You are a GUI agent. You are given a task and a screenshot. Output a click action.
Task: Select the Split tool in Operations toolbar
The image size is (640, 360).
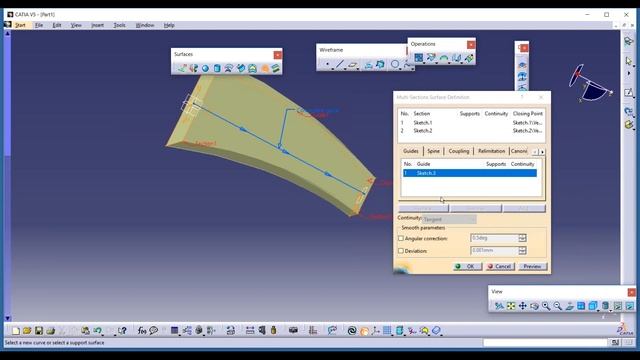pos(431,58)
